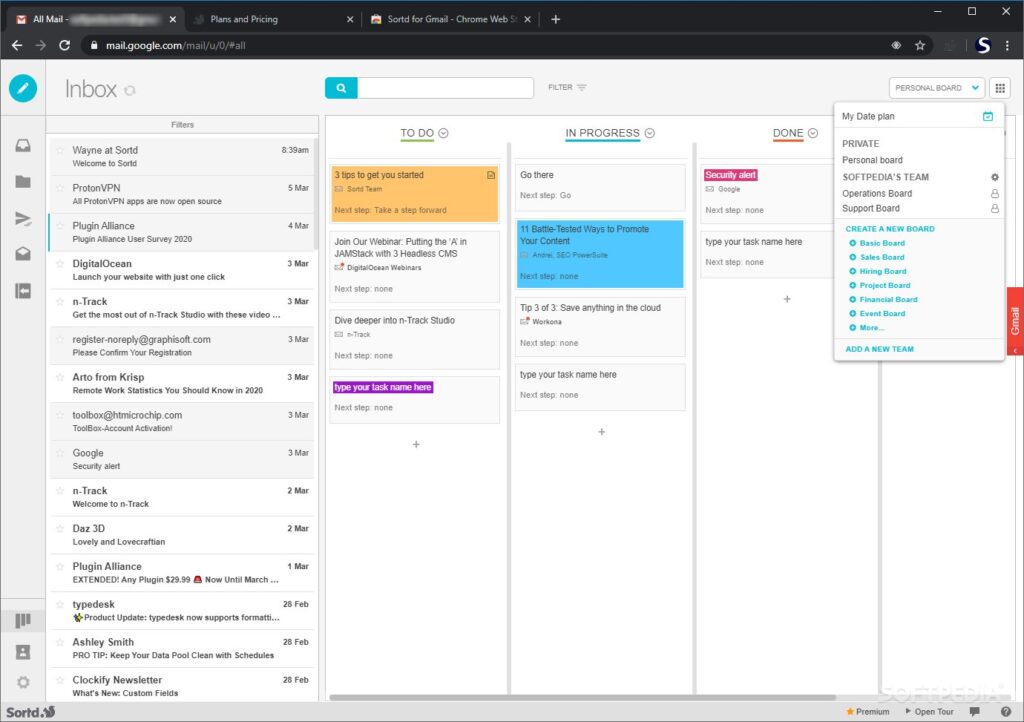Click the calendar icon beside My Date plan

[988, 116]
